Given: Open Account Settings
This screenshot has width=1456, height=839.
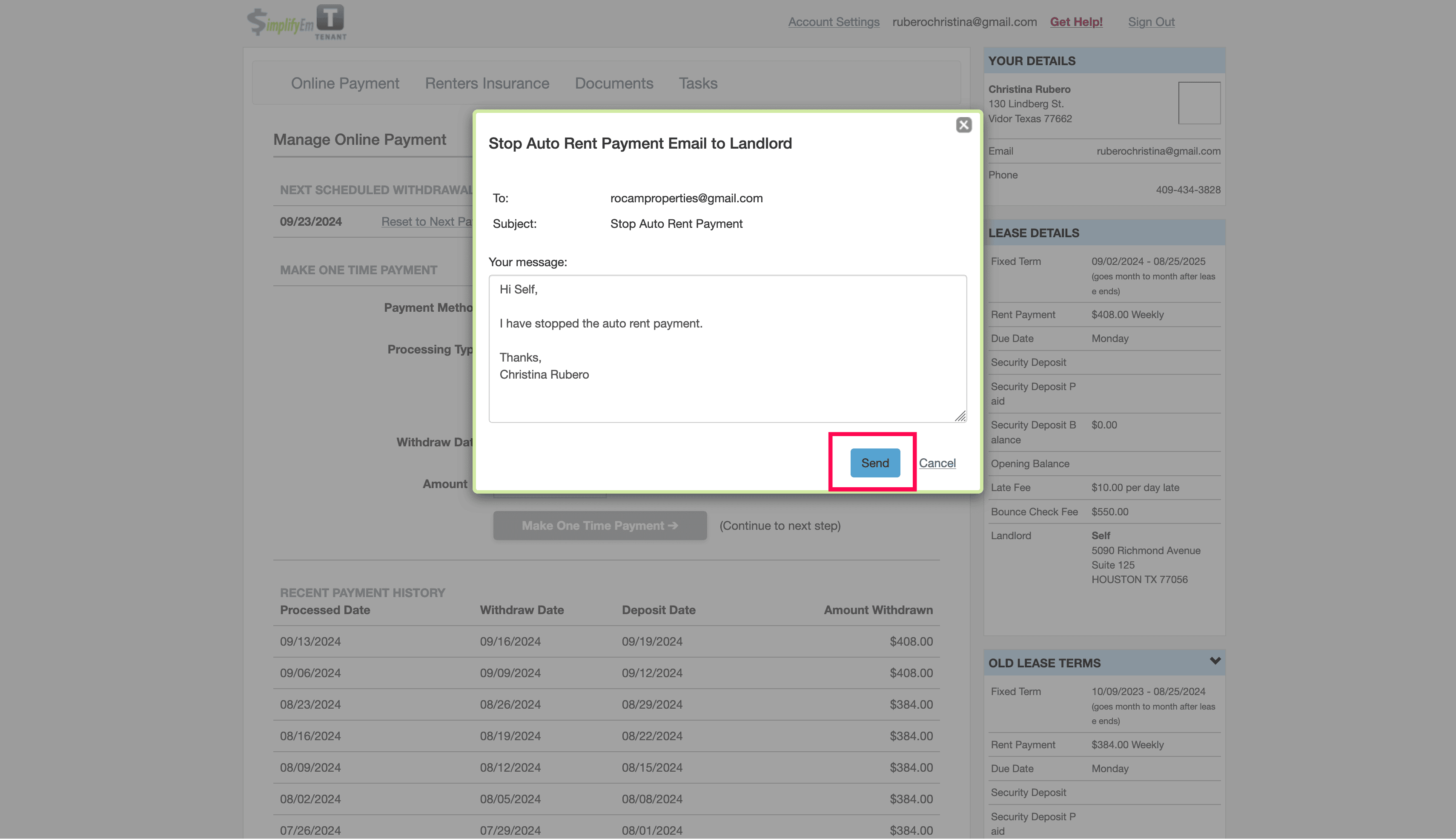Looking at the screenshot, I should pos(834,22).
